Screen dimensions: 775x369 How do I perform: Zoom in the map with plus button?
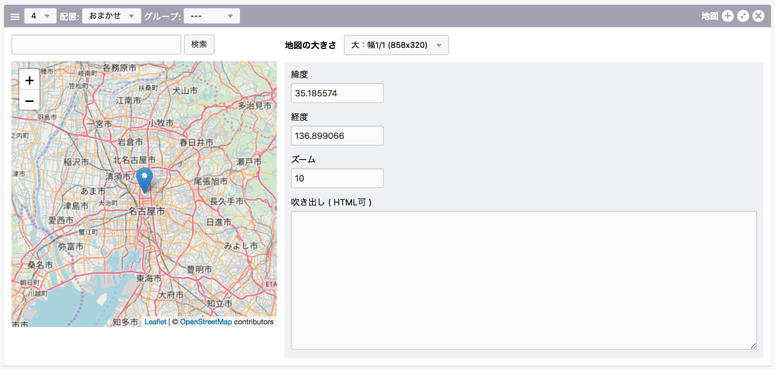point(29,80)
